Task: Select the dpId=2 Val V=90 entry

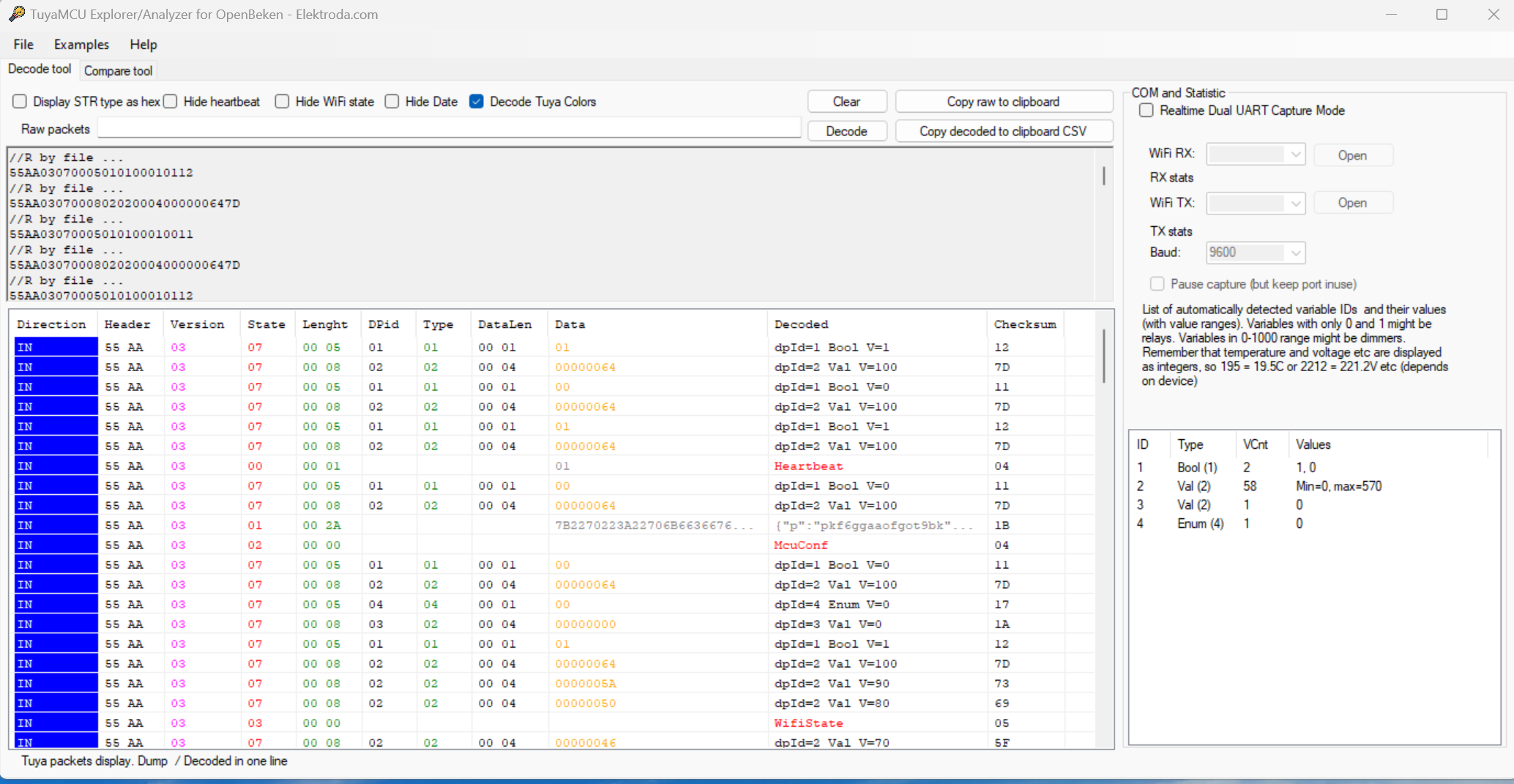Action: [832, 683]
